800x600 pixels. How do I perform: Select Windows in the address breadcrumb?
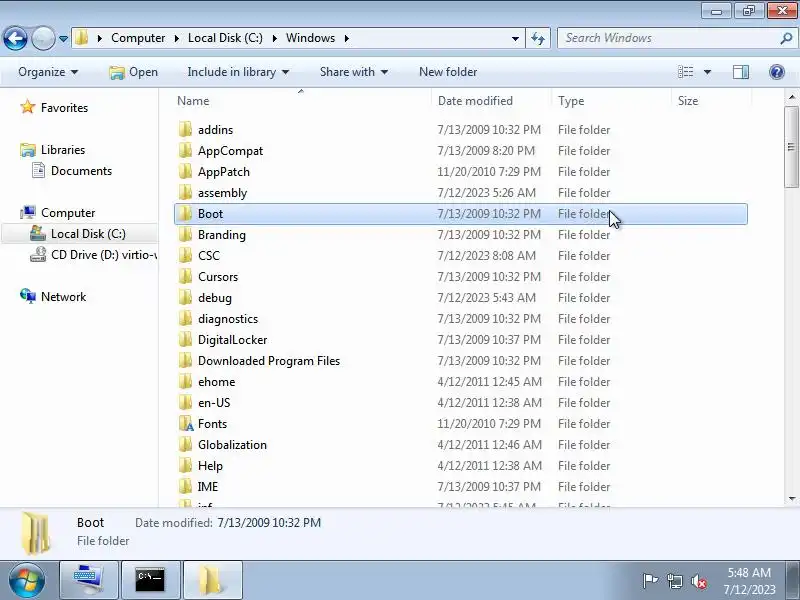(x=310, y=38)
